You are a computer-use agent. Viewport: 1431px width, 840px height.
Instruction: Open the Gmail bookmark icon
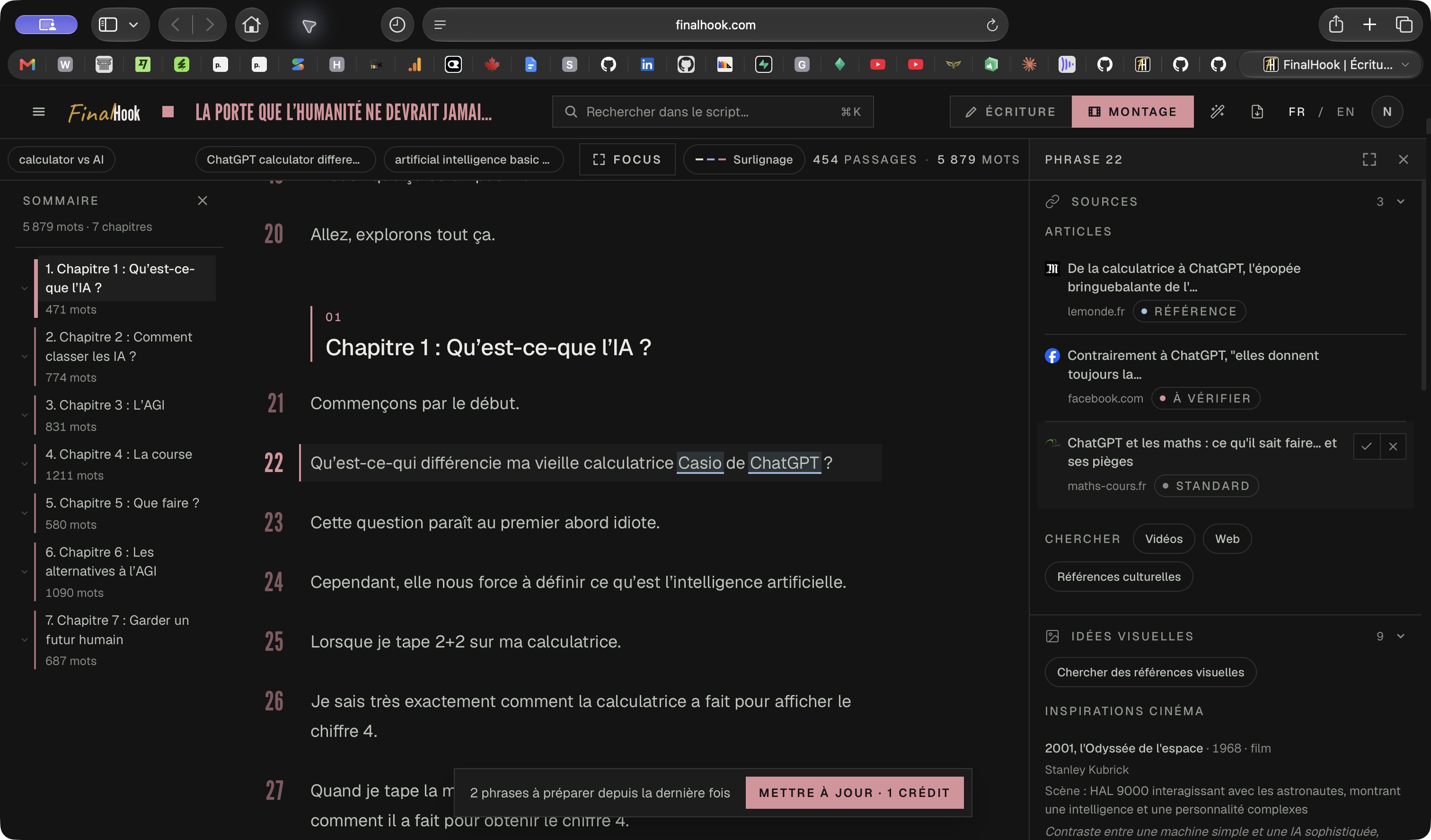click(27, 64)
